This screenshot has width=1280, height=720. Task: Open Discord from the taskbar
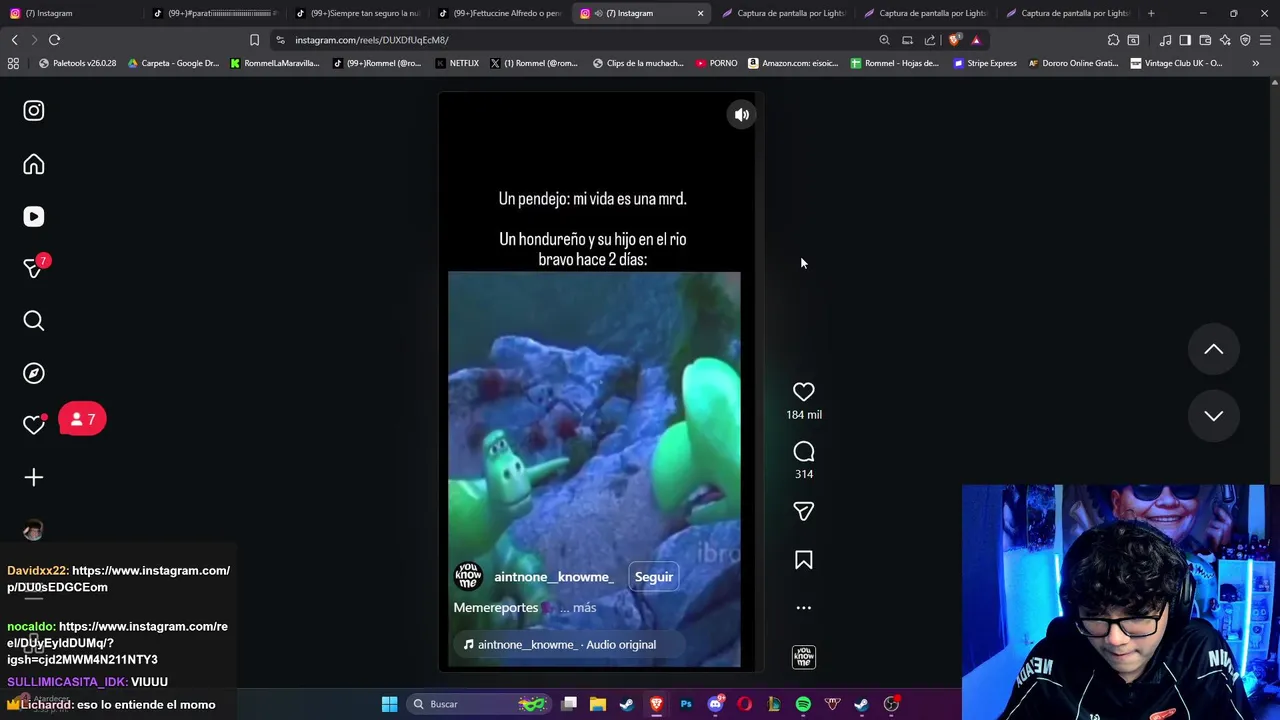pos(715,704)
